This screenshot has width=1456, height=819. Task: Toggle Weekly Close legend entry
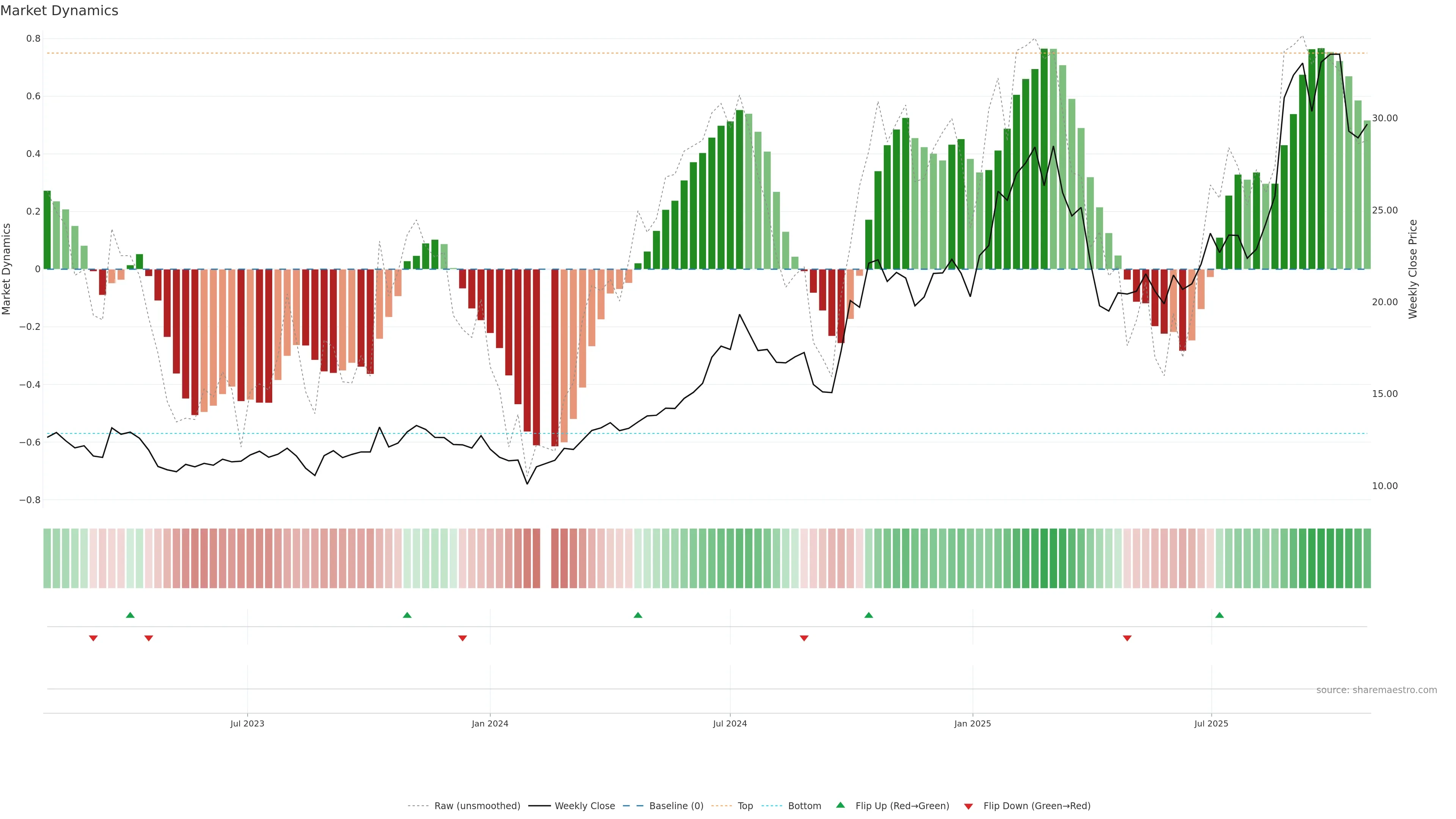(584, 806)
